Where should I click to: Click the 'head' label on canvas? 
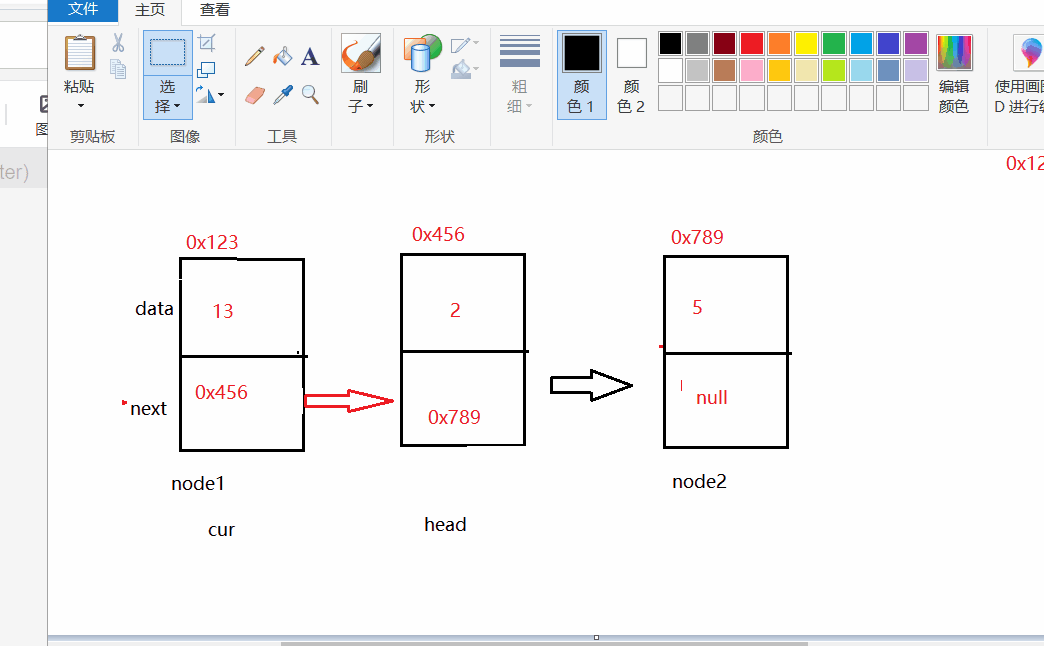[x=445, y=525]
